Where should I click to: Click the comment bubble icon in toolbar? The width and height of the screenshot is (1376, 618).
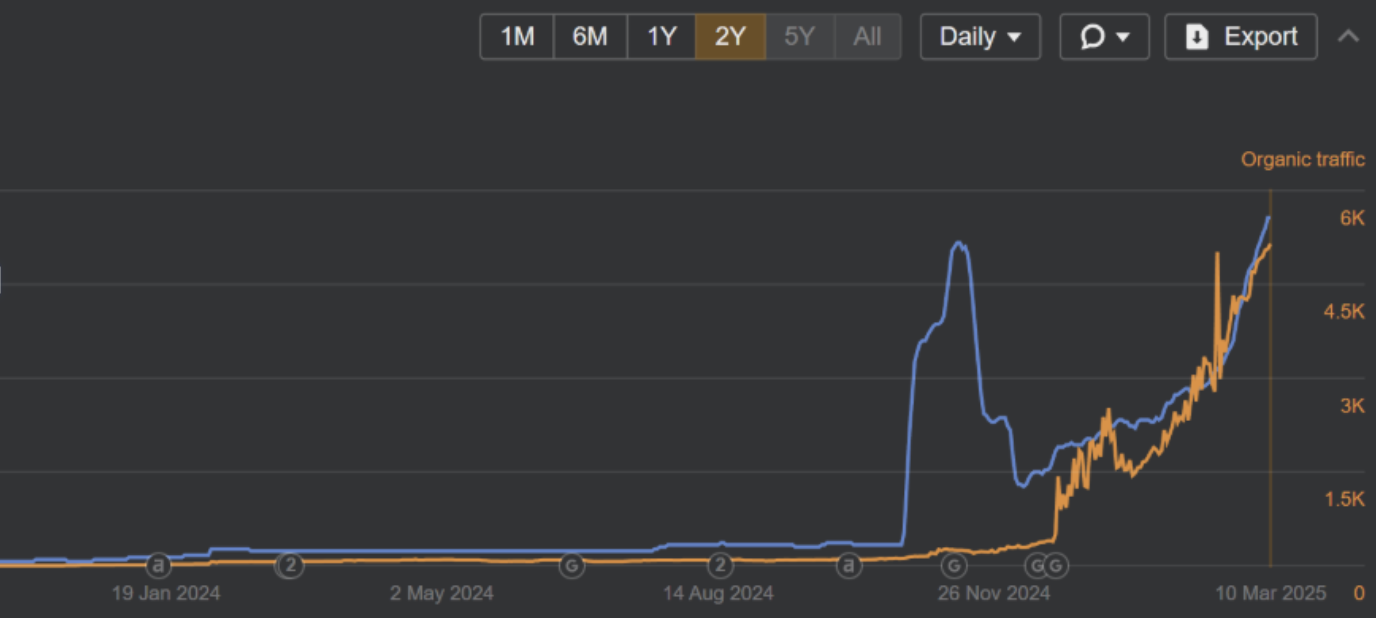point(1093,36)
